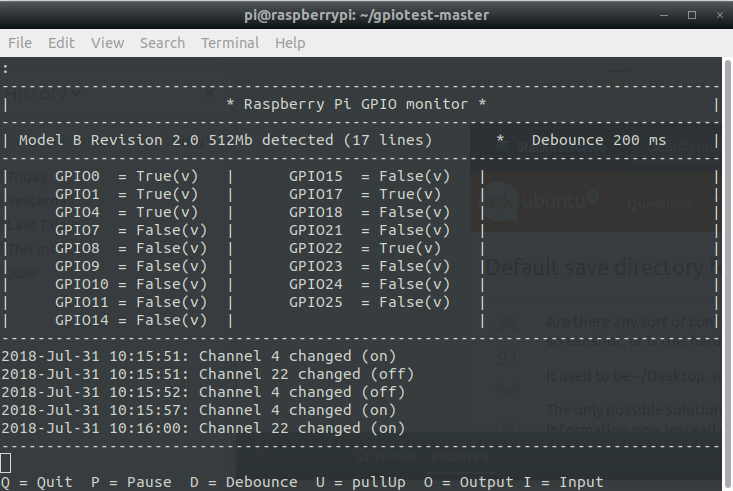
Task: Click the 'GPIO17 = True(v)' row
Action: click(x=365, y=194)
